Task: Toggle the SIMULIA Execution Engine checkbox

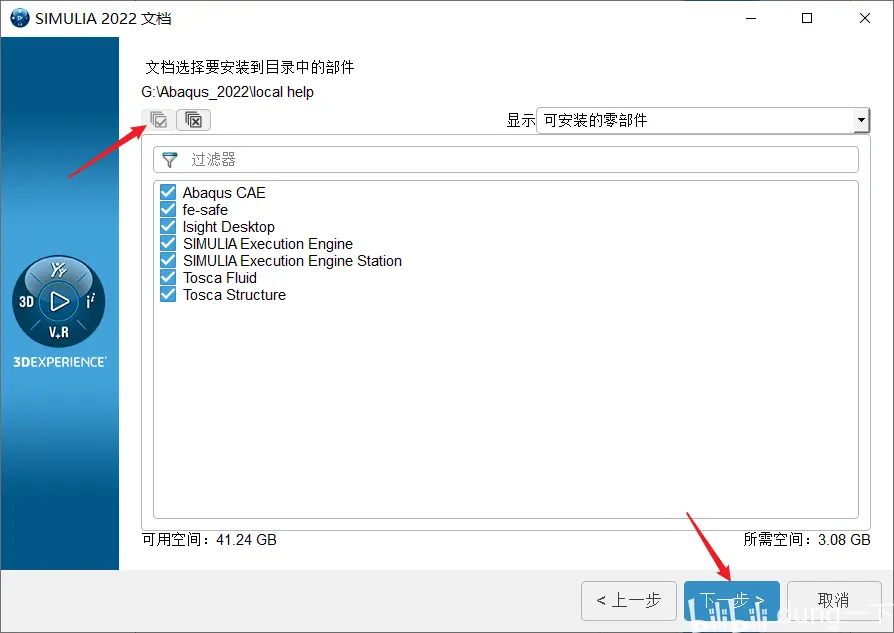Action: tap(168, 244)
